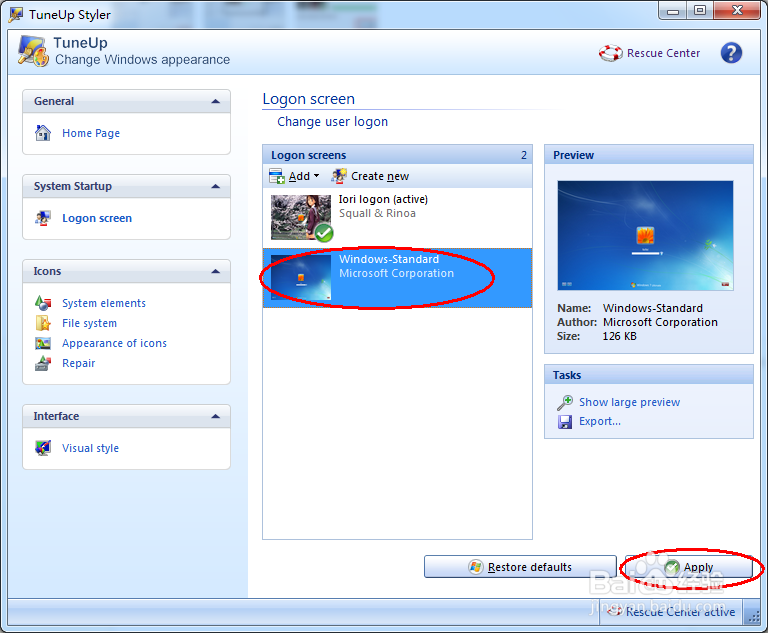Viewport: 768px width, 633px height.
Task: Collapse the Interface panel
Action: coord(216,416)
